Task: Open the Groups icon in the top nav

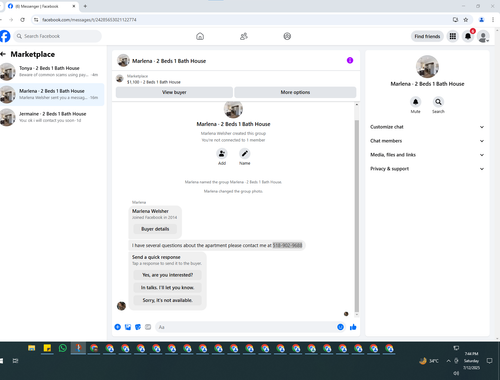Action: (287, 36)
